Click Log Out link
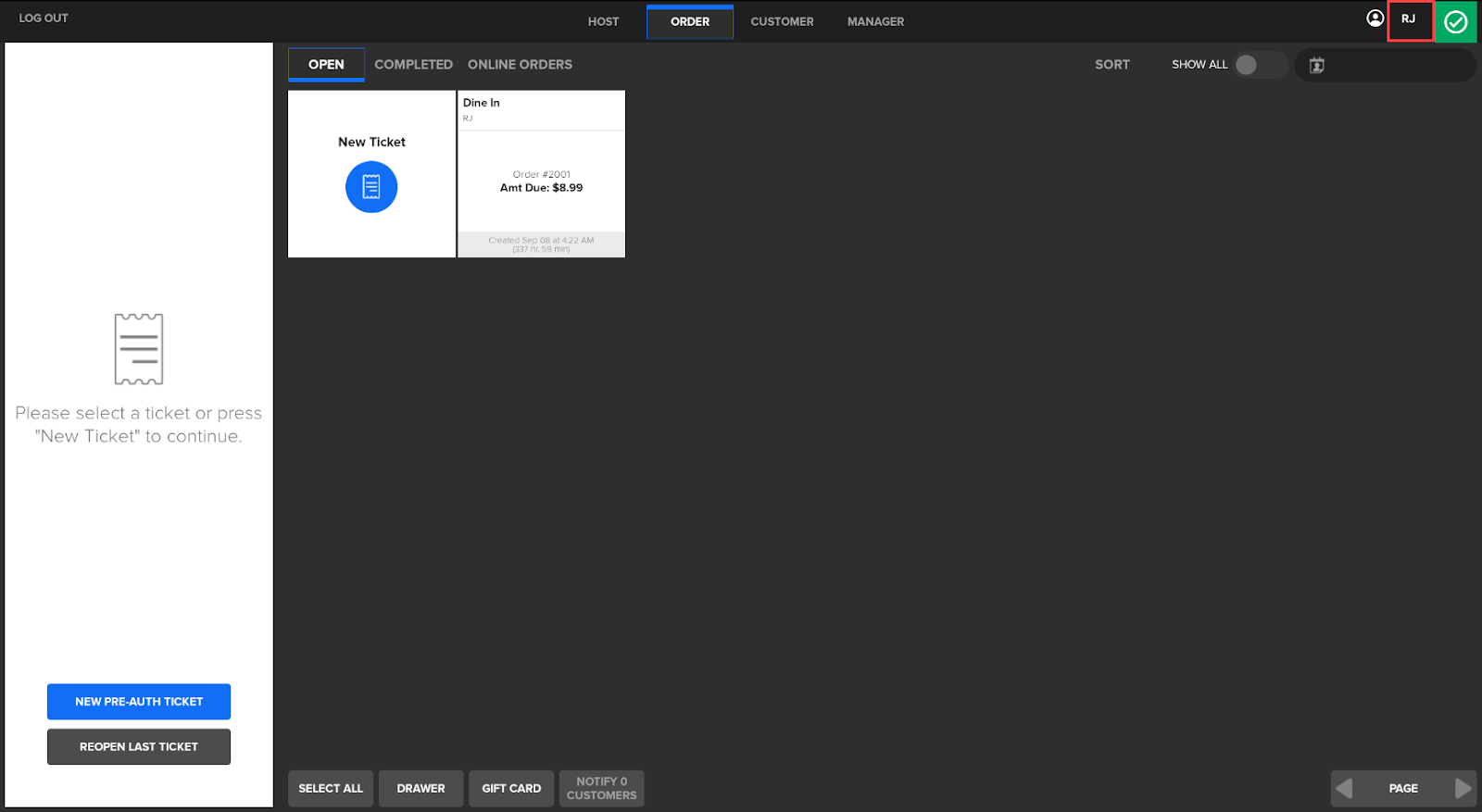1482x812 pixels. click(44, 18)
